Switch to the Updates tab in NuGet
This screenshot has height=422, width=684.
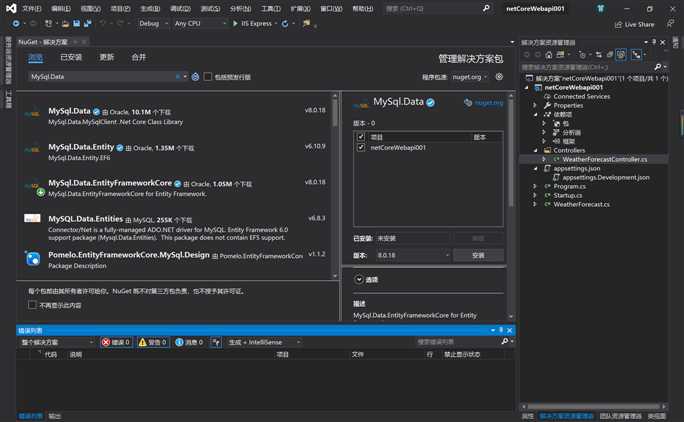pos(106,57)
